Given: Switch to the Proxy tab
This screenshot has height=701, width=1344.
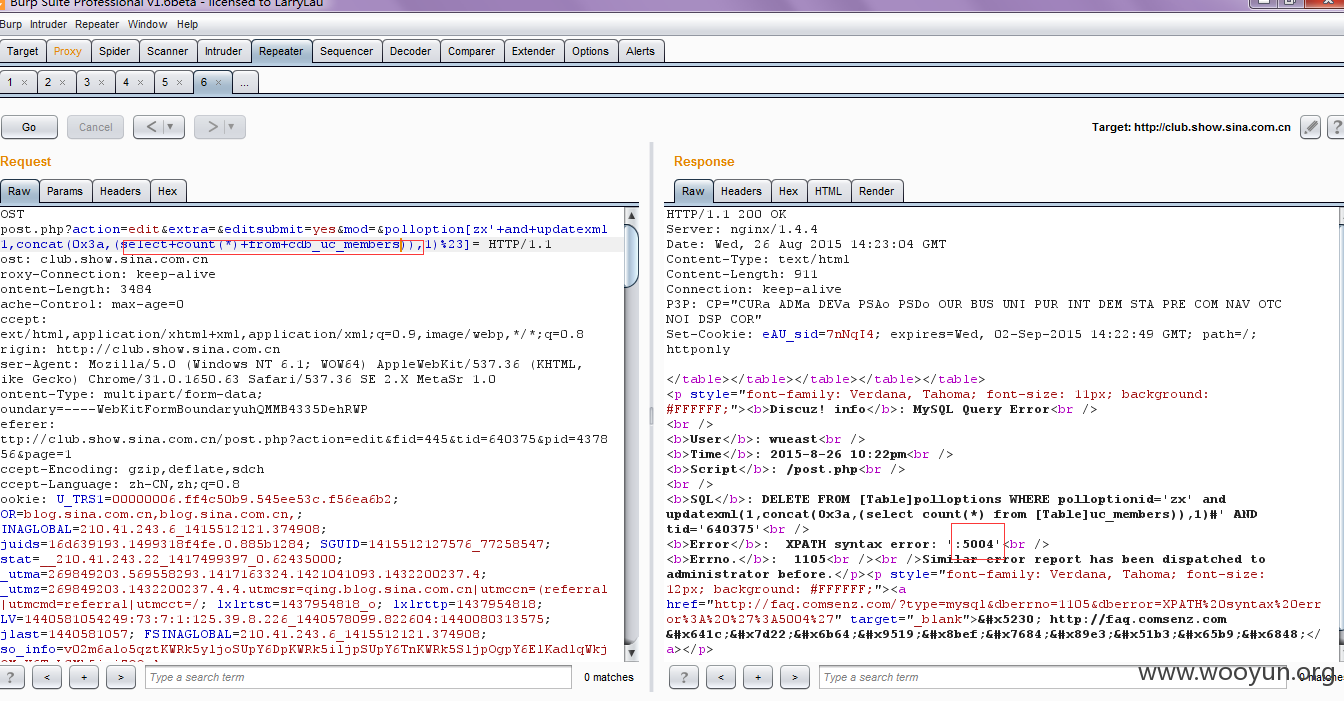Looking at the screenshot, I should click(68, 51).
